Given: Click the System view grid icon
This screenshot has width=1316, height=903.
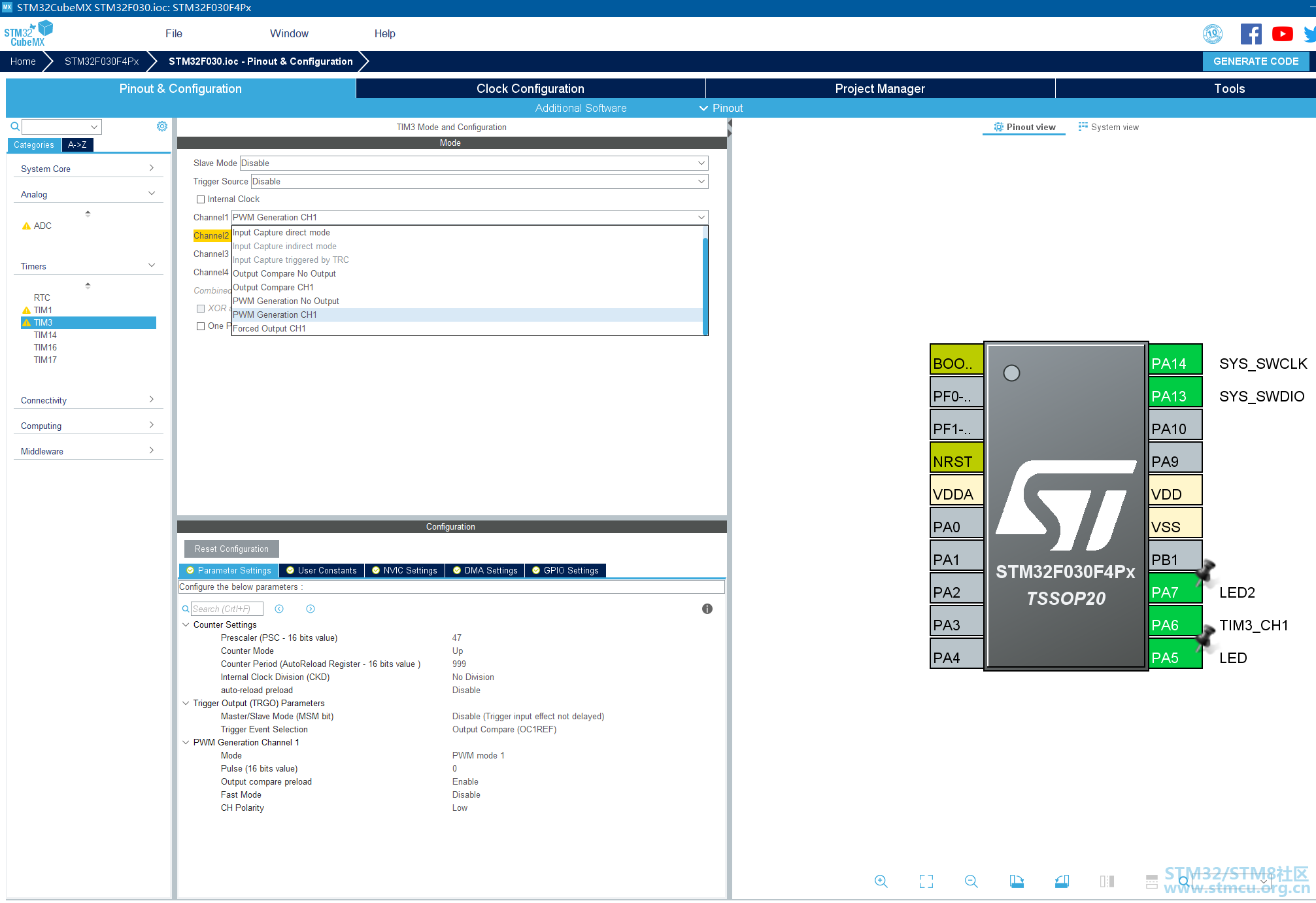Looking at the screenshot, I should coord(1083,127).
